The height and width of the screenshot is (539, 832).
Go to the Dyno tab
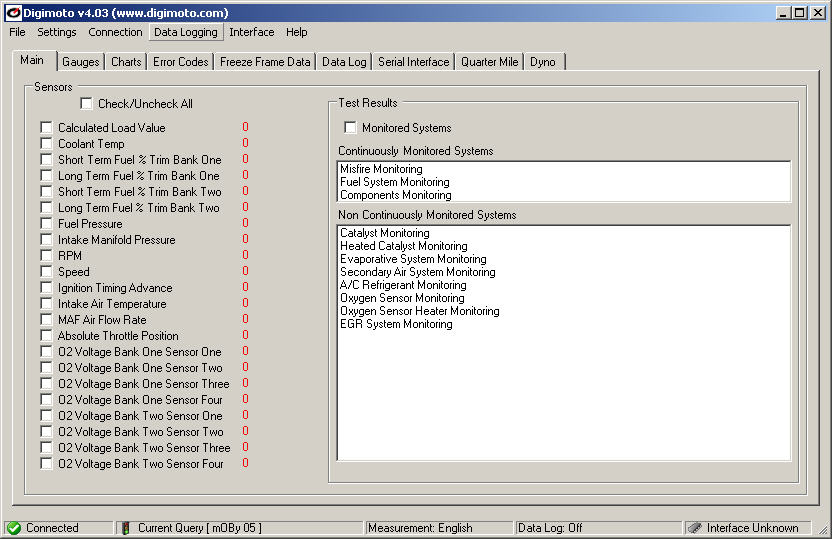tap(543, 62)
